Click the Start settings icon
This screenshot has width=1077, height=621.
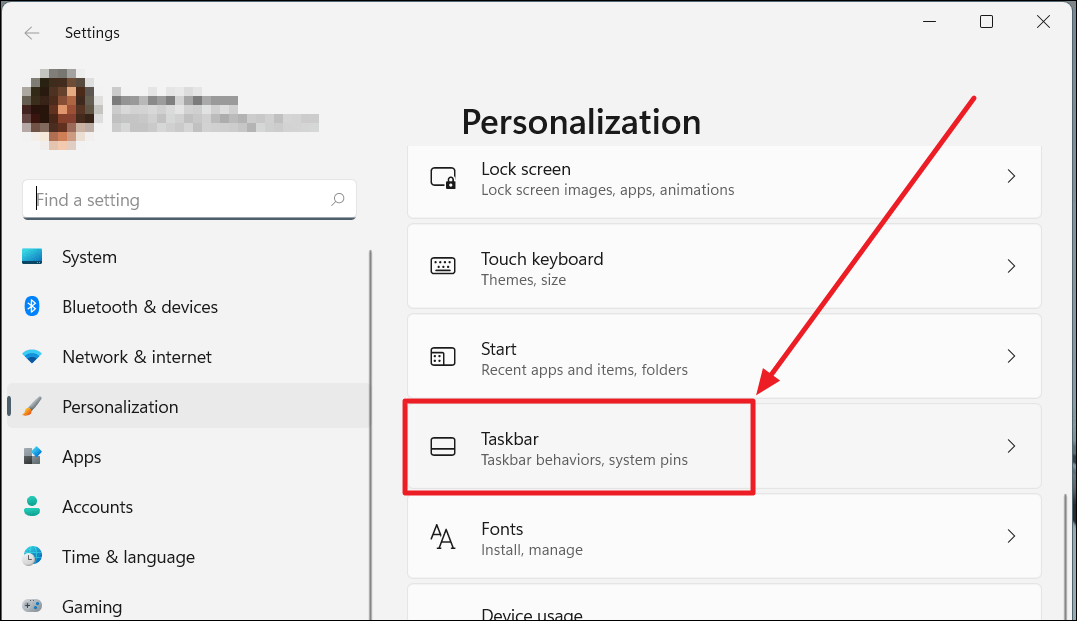(443, 356)
